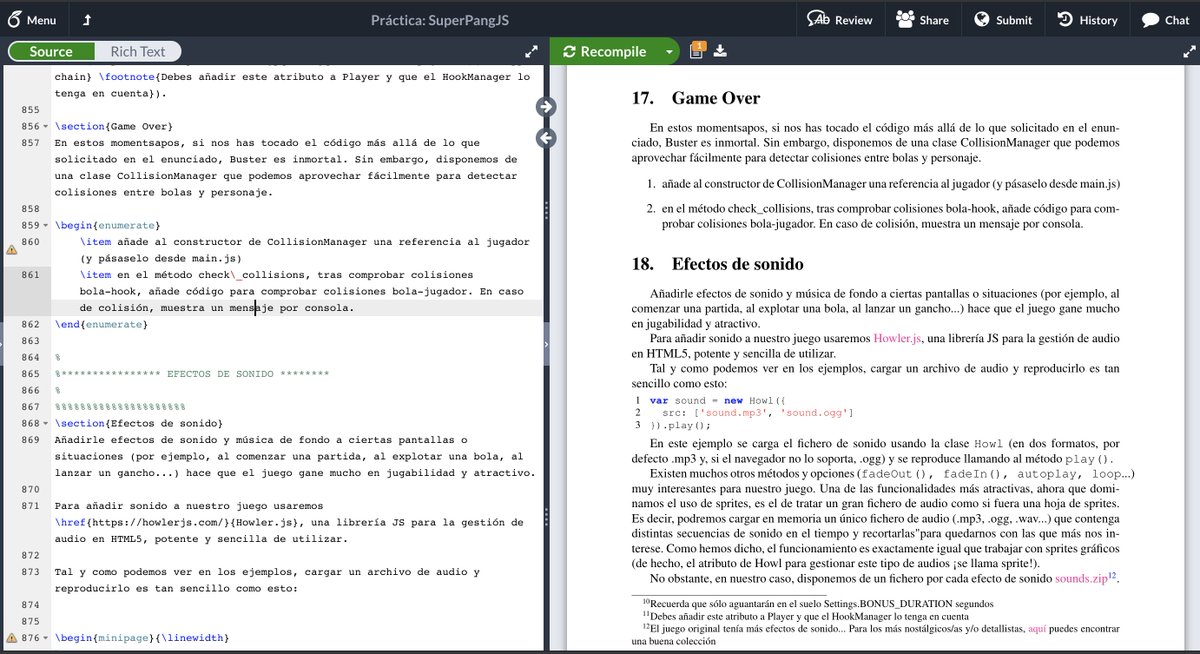The image size is (1200, 654).
Task: Click the Review spell-check icon
Action: 819,20
